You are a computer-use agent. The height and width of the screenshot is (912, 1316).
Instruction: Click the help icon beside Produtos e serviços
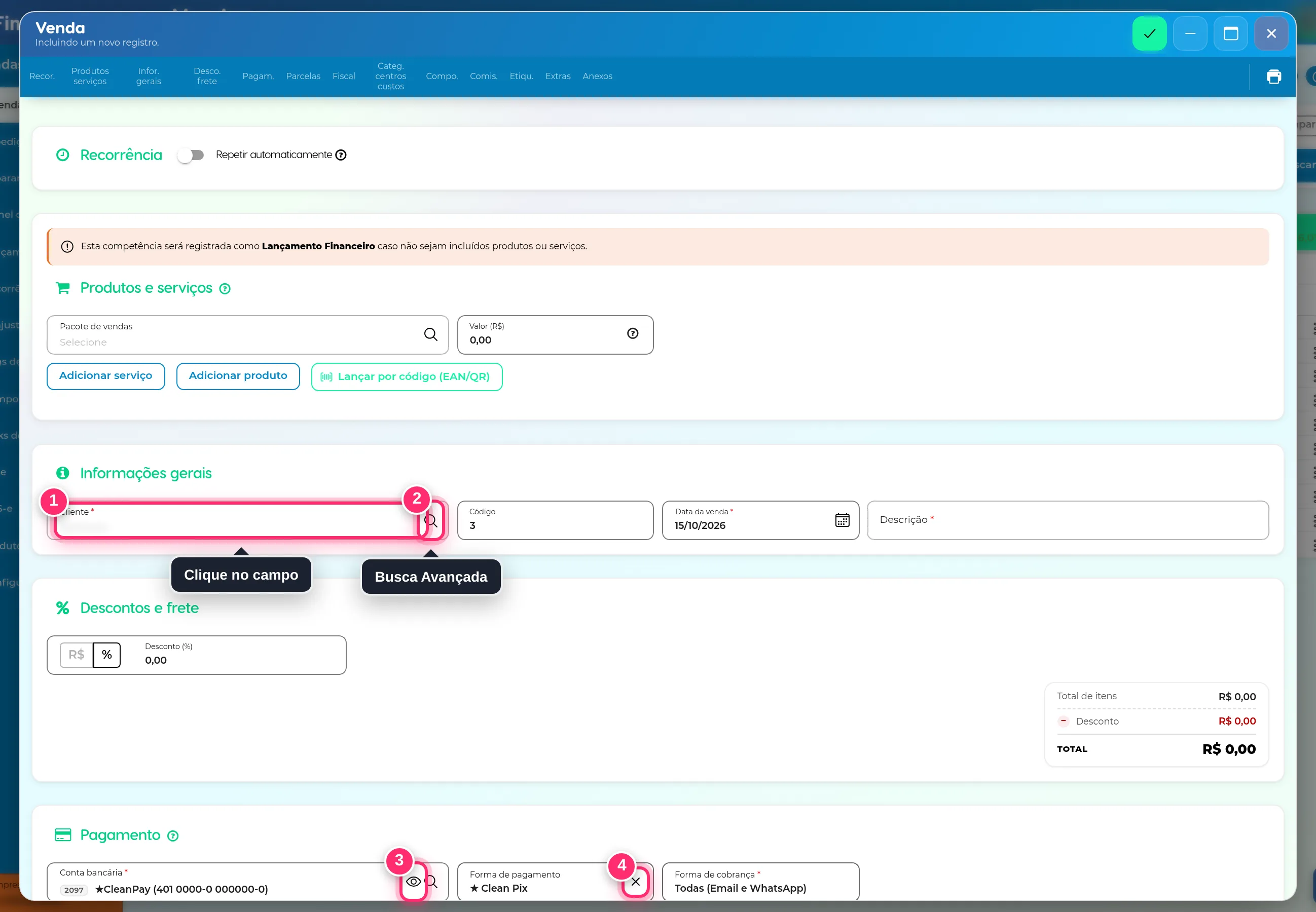click(225, 289)
